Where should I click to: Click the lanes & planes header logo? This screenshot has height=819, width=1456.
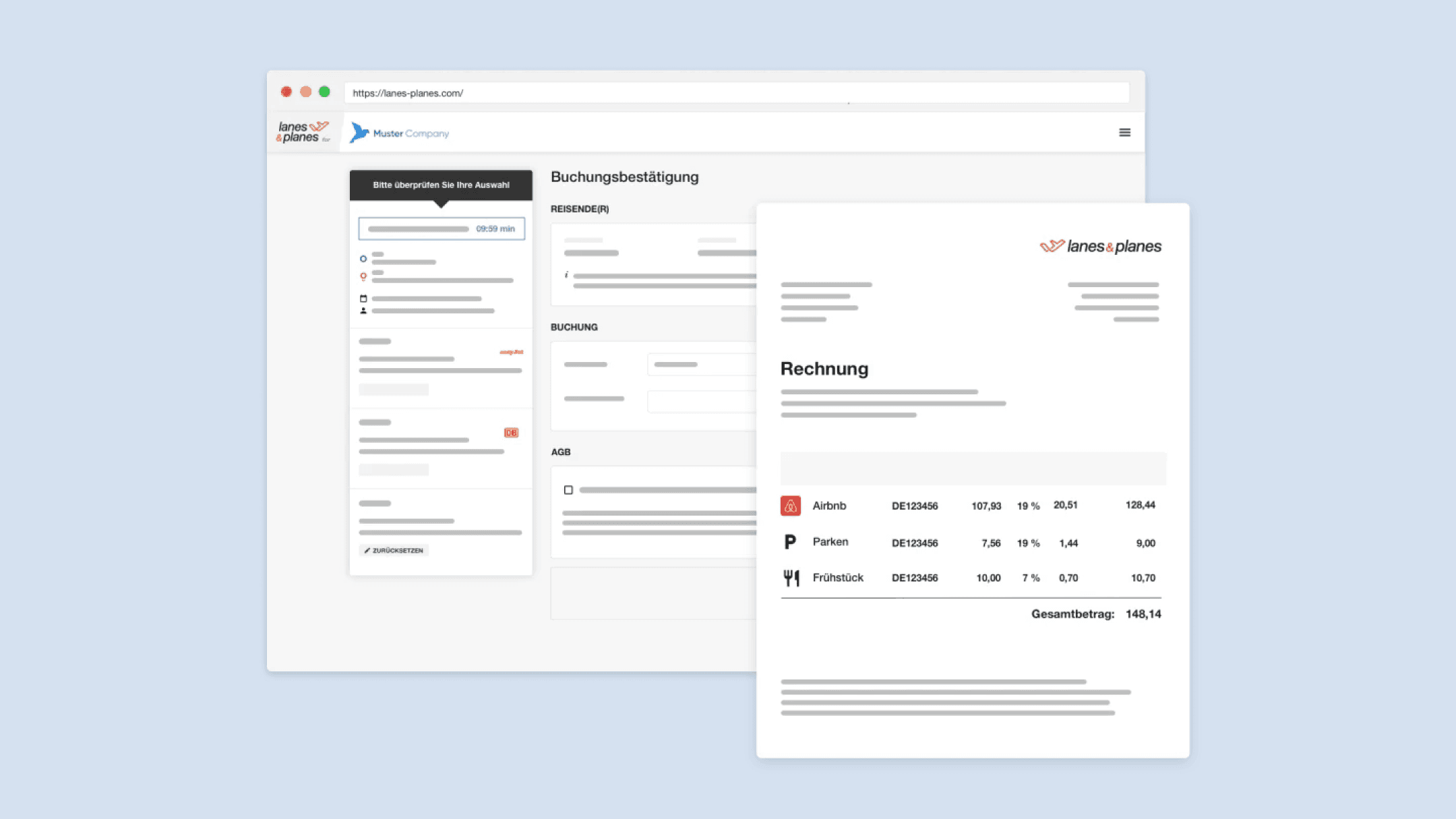coord(303,132)
